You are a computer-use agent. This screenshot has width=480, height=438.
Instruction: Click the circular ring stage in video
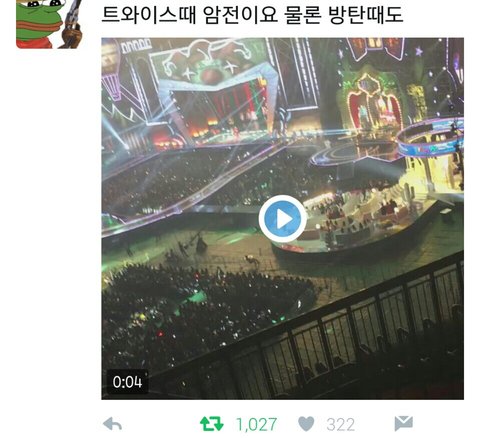(430, 137)
